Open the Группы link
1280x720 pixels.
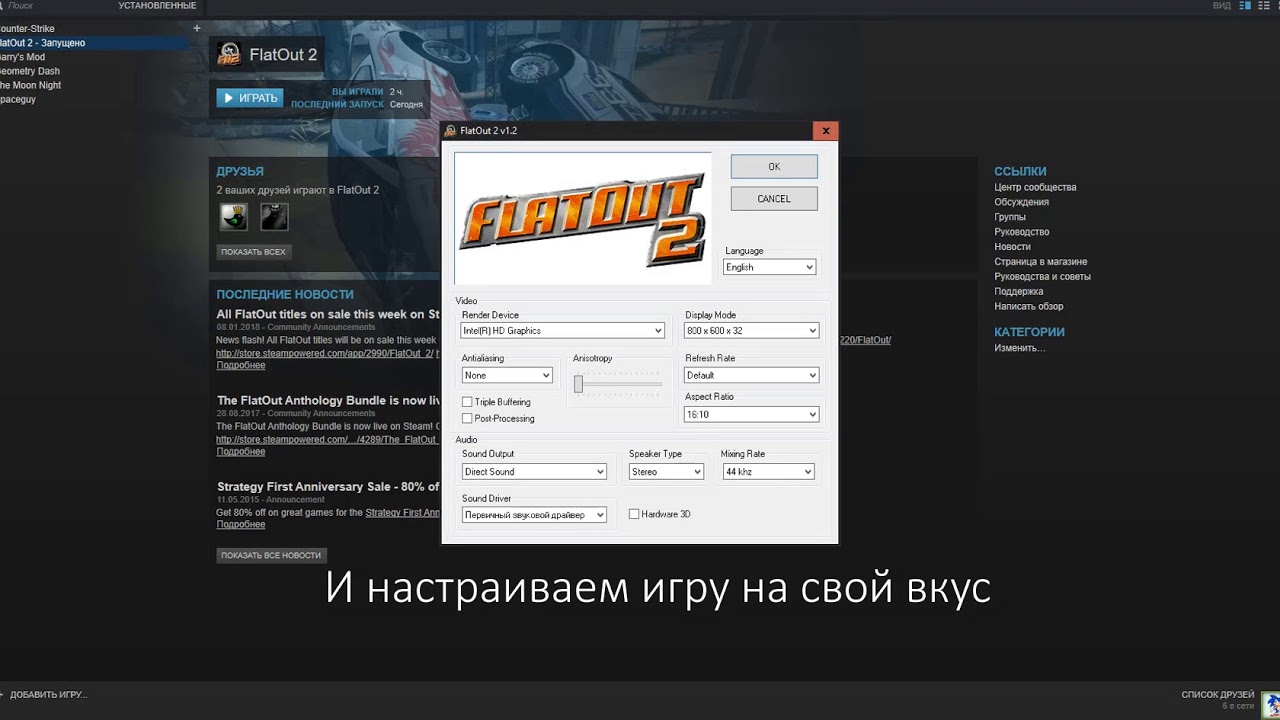click(x=1010, y=217)
